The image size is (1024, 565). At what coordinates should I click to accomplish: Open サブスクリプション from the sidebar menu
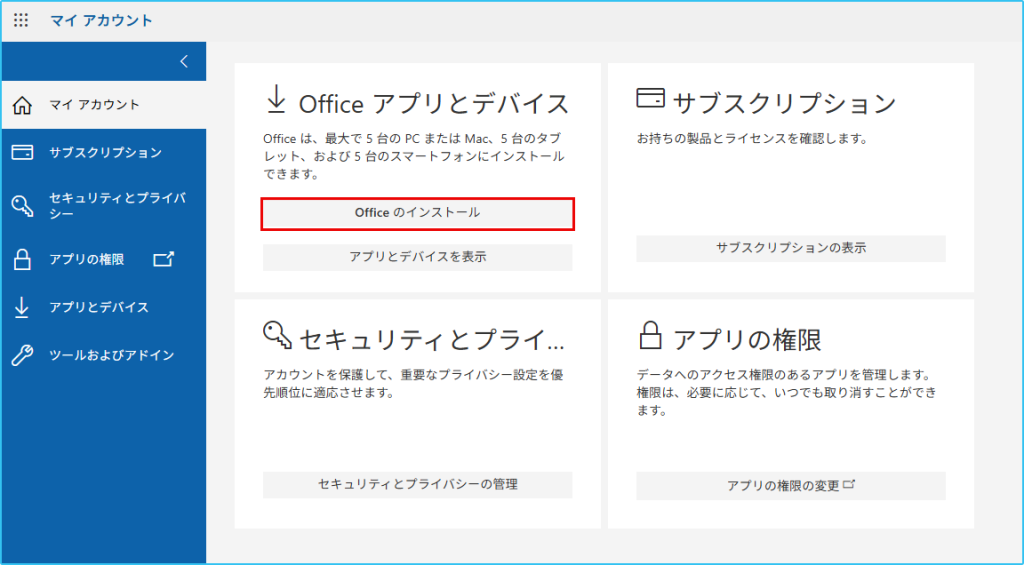pyautogui.click(x=104, y=153)
